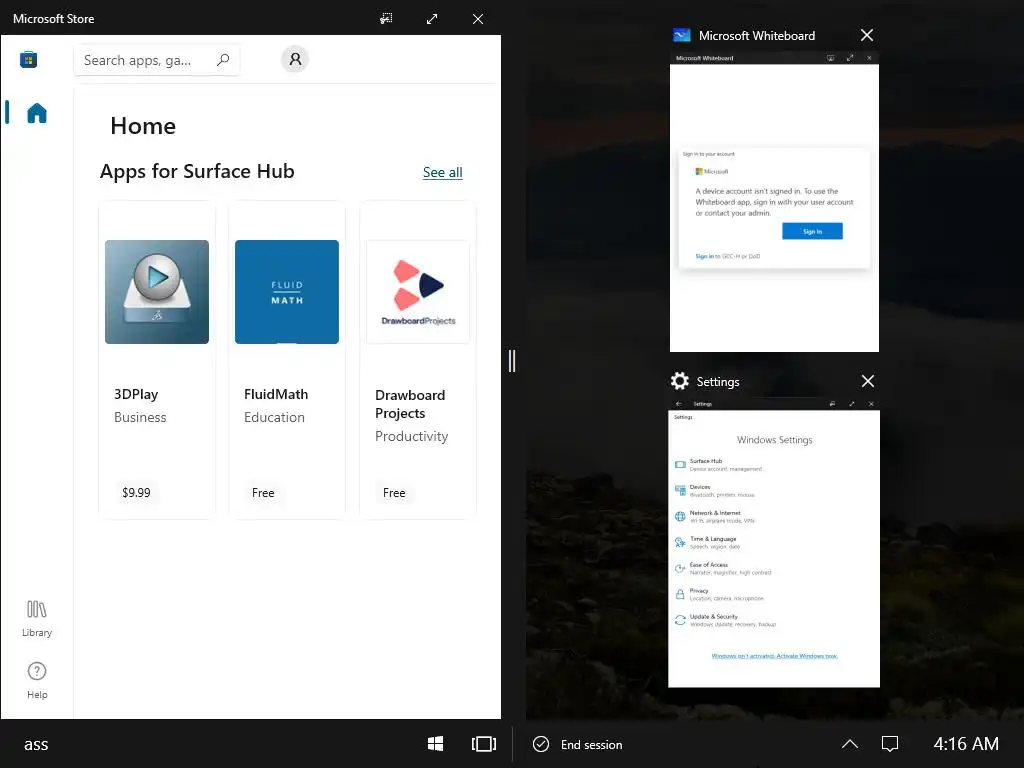Click the FluidMath app title
This screenshot has height=768, width=1024.
click(x=276, y=394)
